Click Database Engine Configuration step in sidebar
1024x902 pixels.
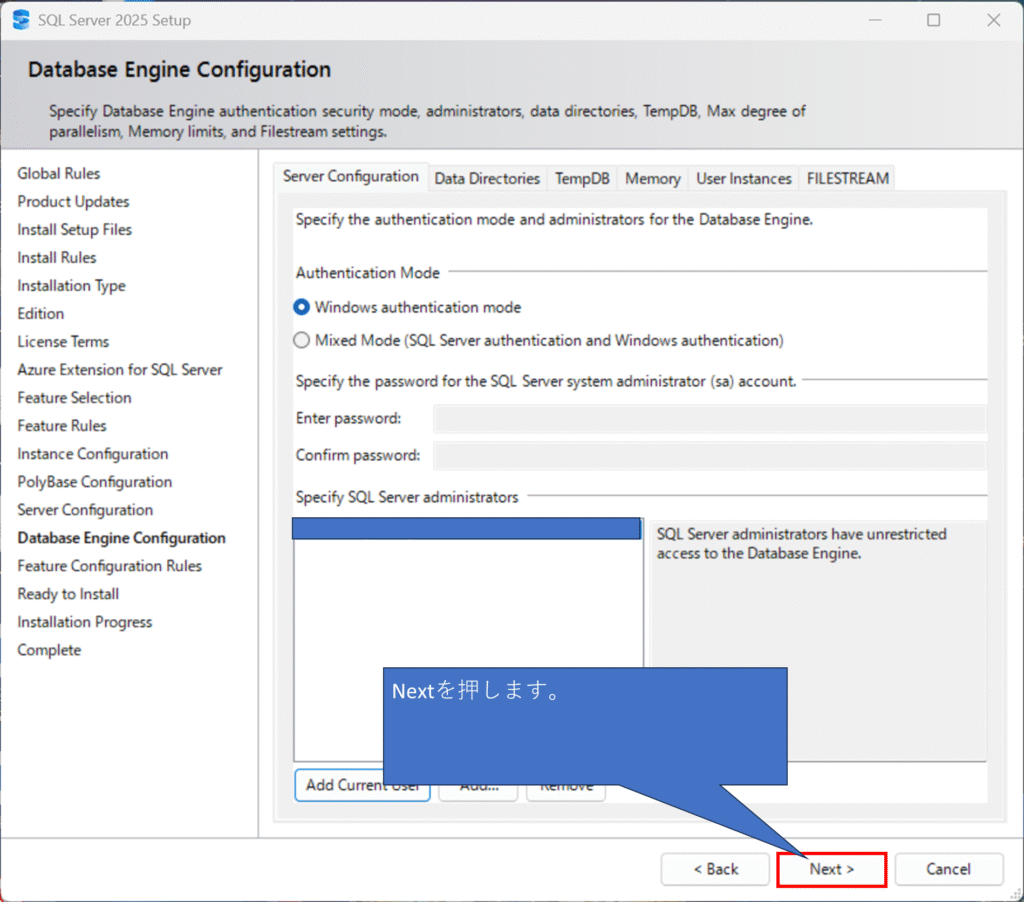pyautogui.click(x=121, y=539)
